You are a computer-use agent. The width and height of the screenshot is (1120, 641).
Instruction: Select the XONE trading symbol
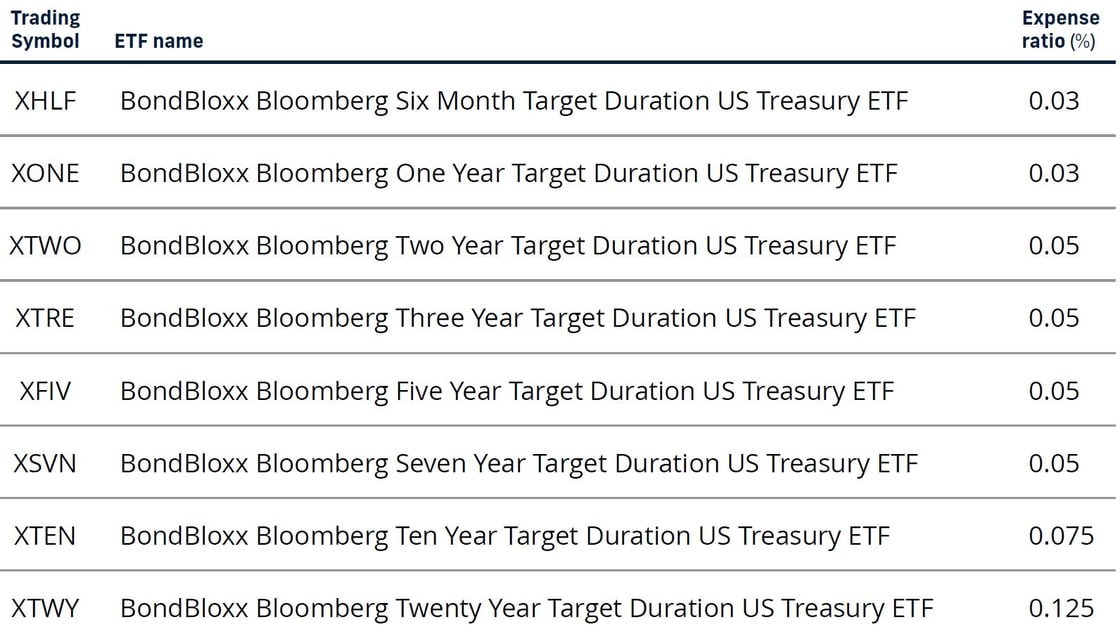(x=45, y=173)
